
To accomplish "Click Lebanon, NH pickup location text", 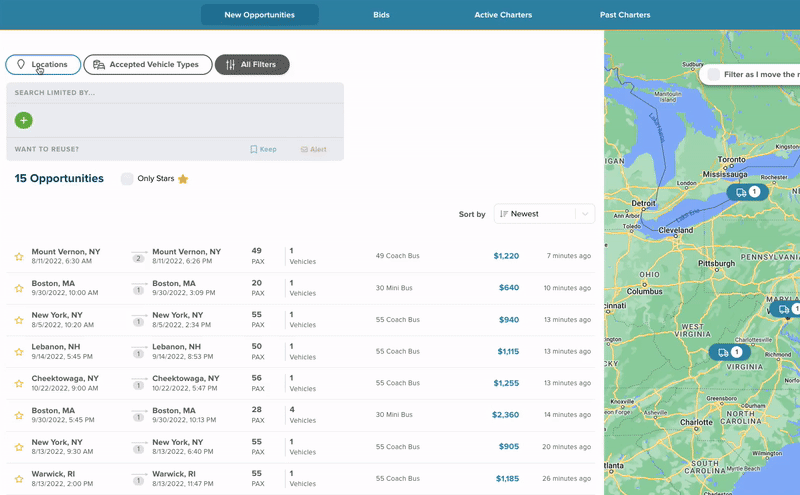I will 56,346.
